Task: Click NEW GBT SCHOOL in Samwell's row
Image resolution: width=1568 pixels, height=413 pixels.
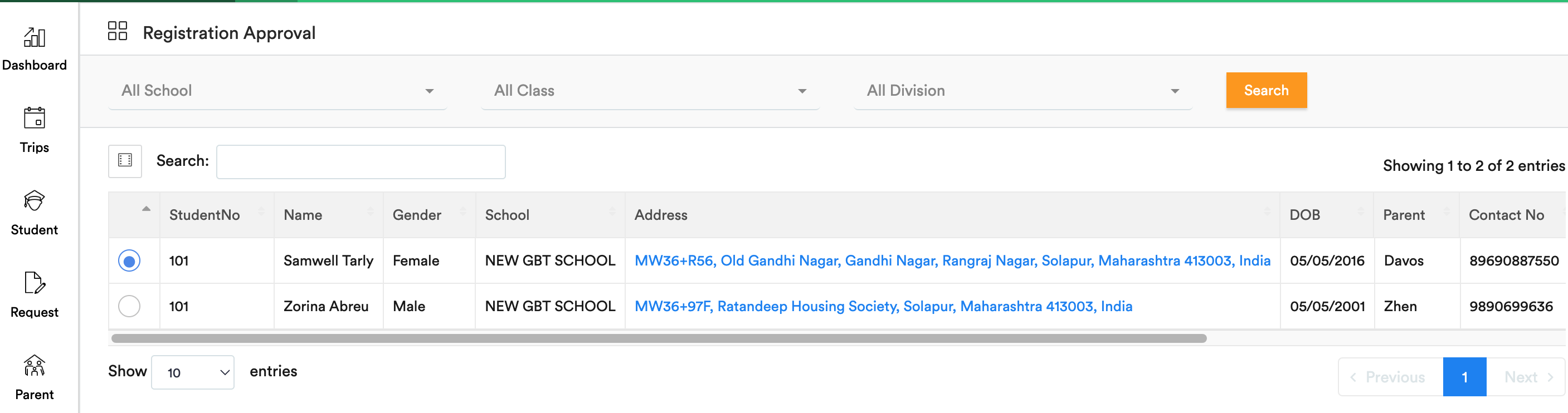Action: (x=551, y=261)
